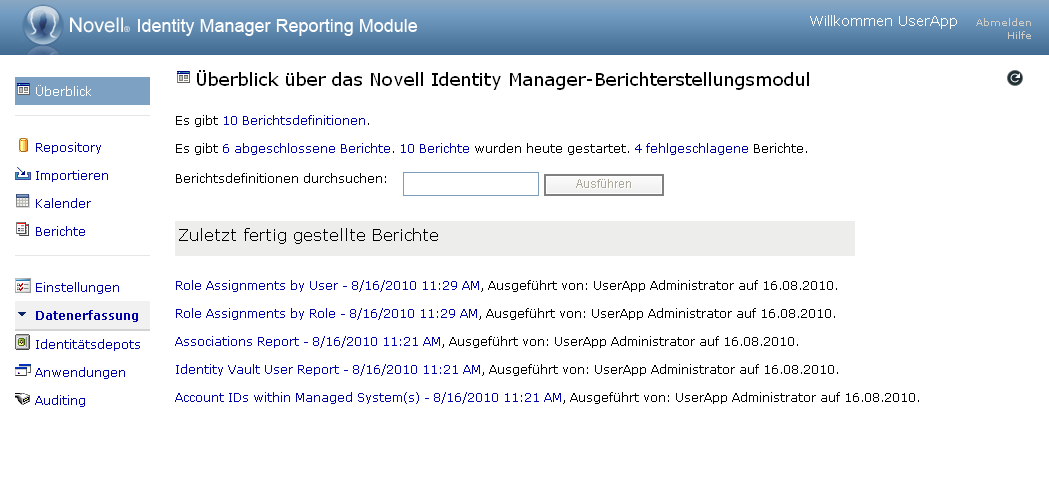The width and height of the screenshot is (1049, 489).
Task: Click in the Berichtsdefinitionen search field
Action: click(471, 184)
